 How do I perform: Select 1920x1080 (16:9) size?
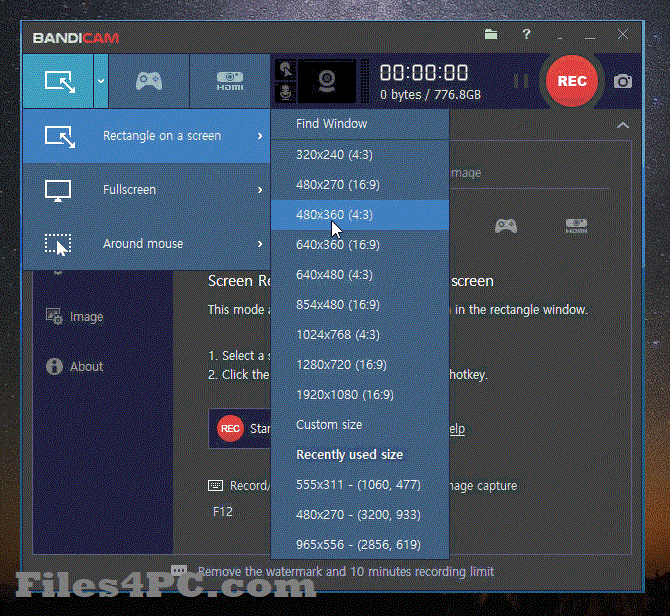(x=360, y=395)
